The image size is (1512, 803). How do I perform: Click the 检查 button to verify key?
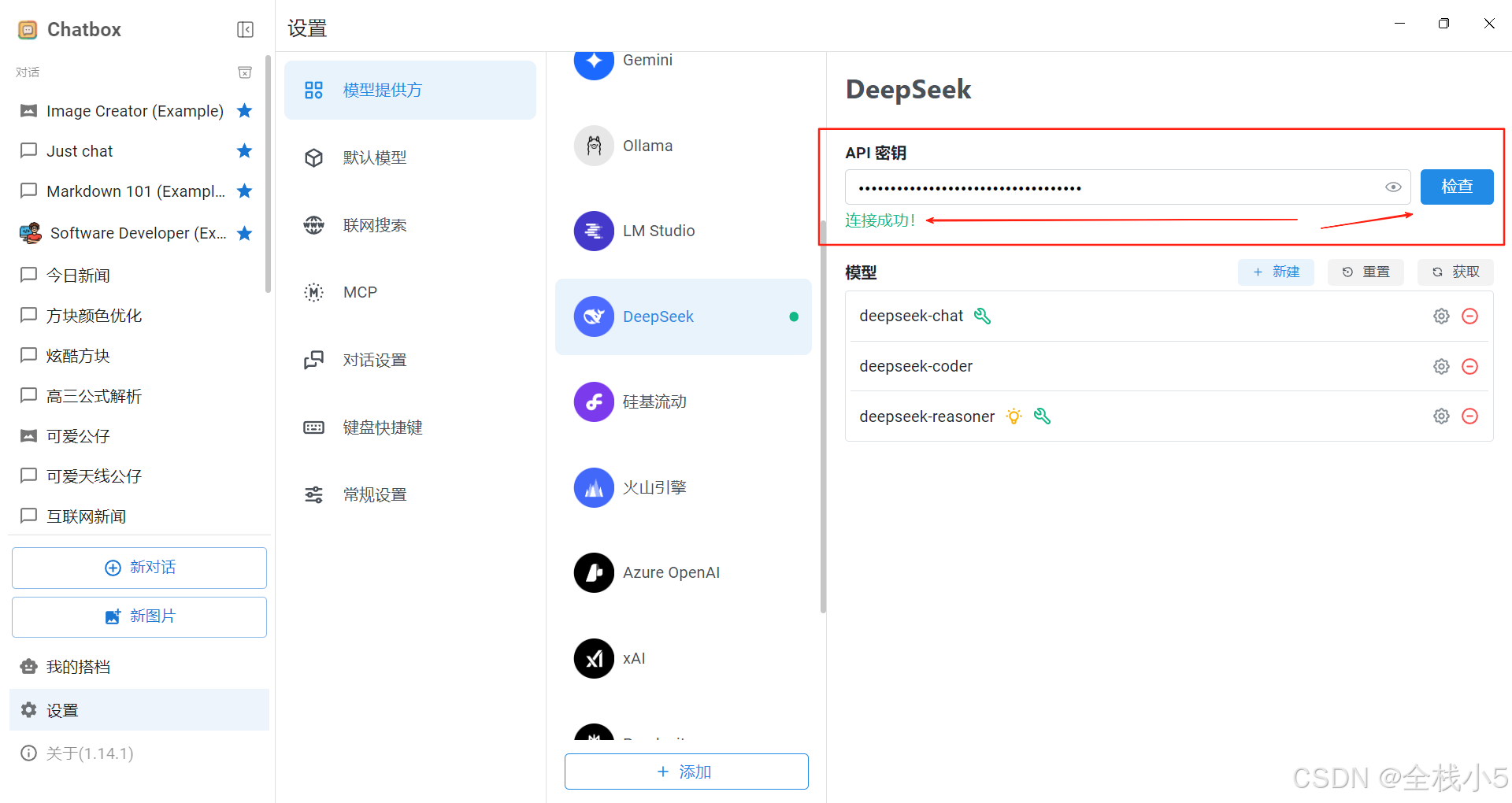[1457, 187]
